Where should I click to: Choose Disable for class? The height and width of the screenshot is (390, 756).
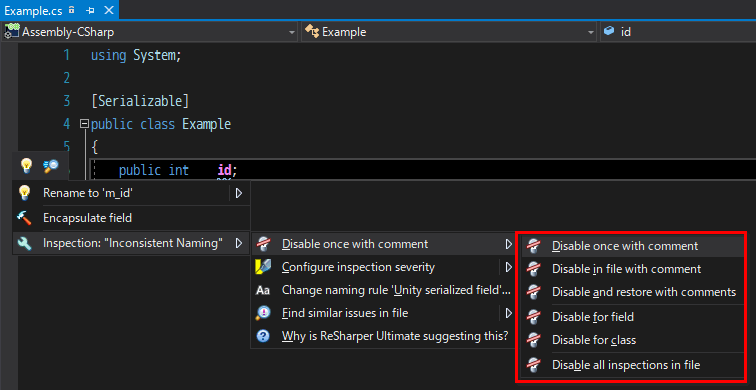634,340
